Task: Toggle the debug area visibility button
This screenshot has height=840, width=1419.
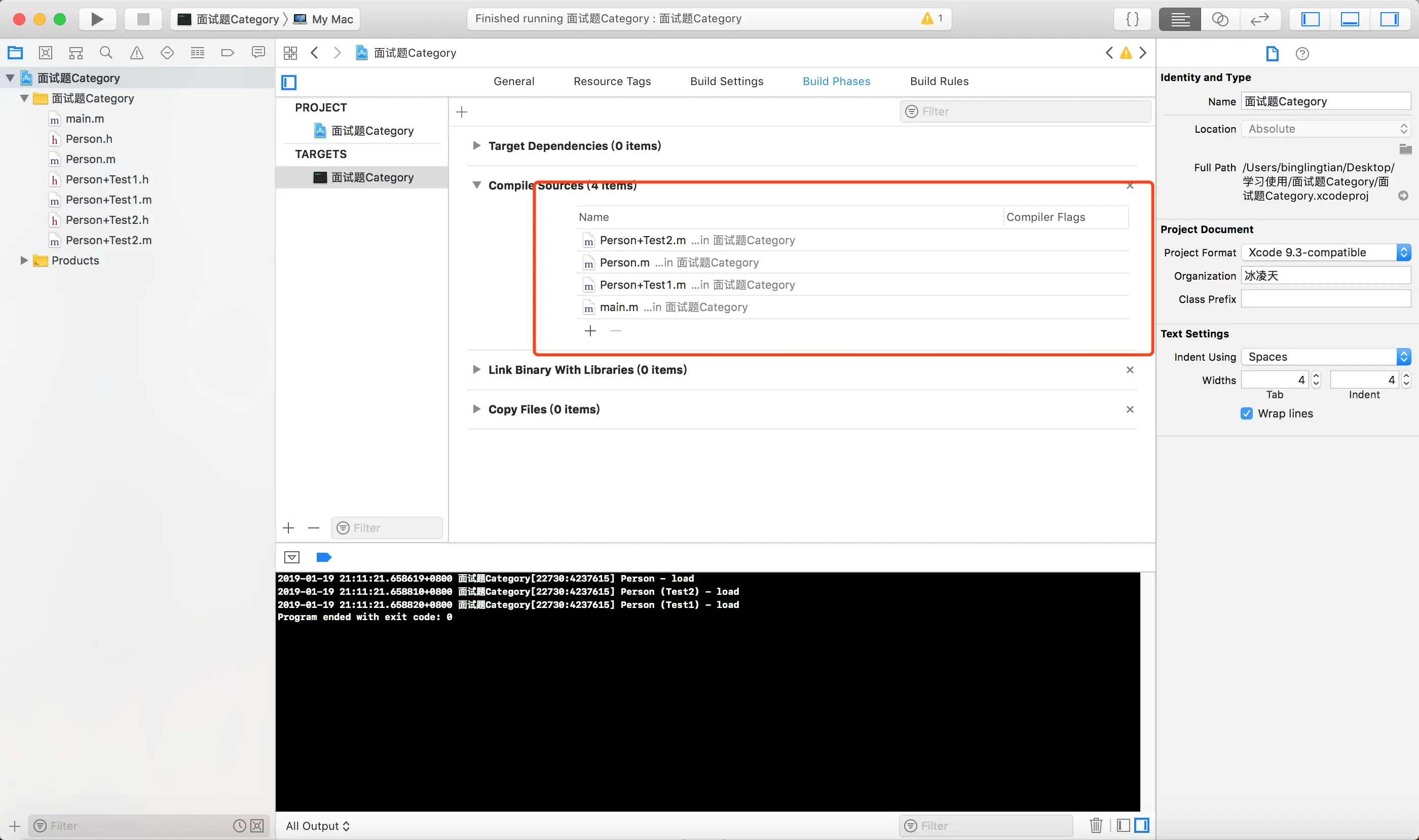Action: [x=1350, y=19]
